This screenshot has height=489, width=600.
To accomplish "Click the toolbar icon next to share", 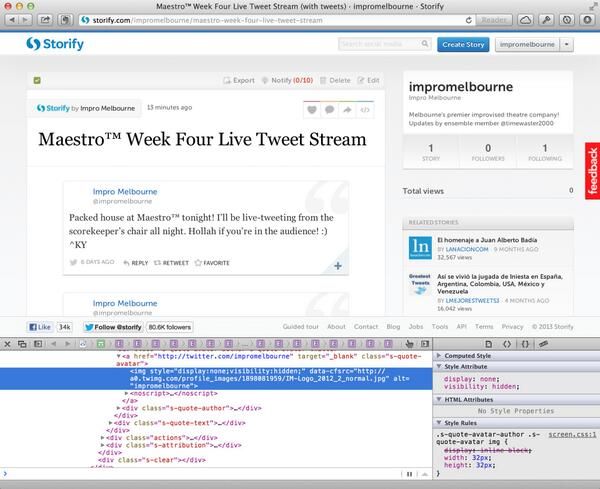I will [x=66, y=20].
